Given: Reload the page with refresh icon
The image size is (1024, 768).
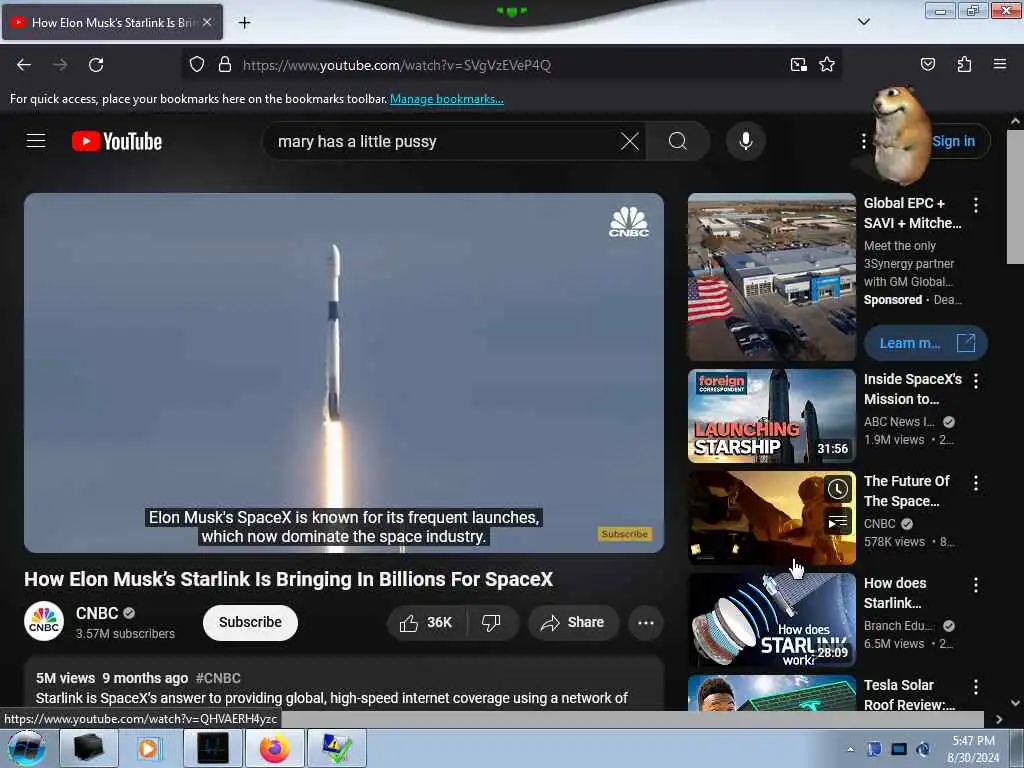Looking at the screenshot, I should (96, 65).
